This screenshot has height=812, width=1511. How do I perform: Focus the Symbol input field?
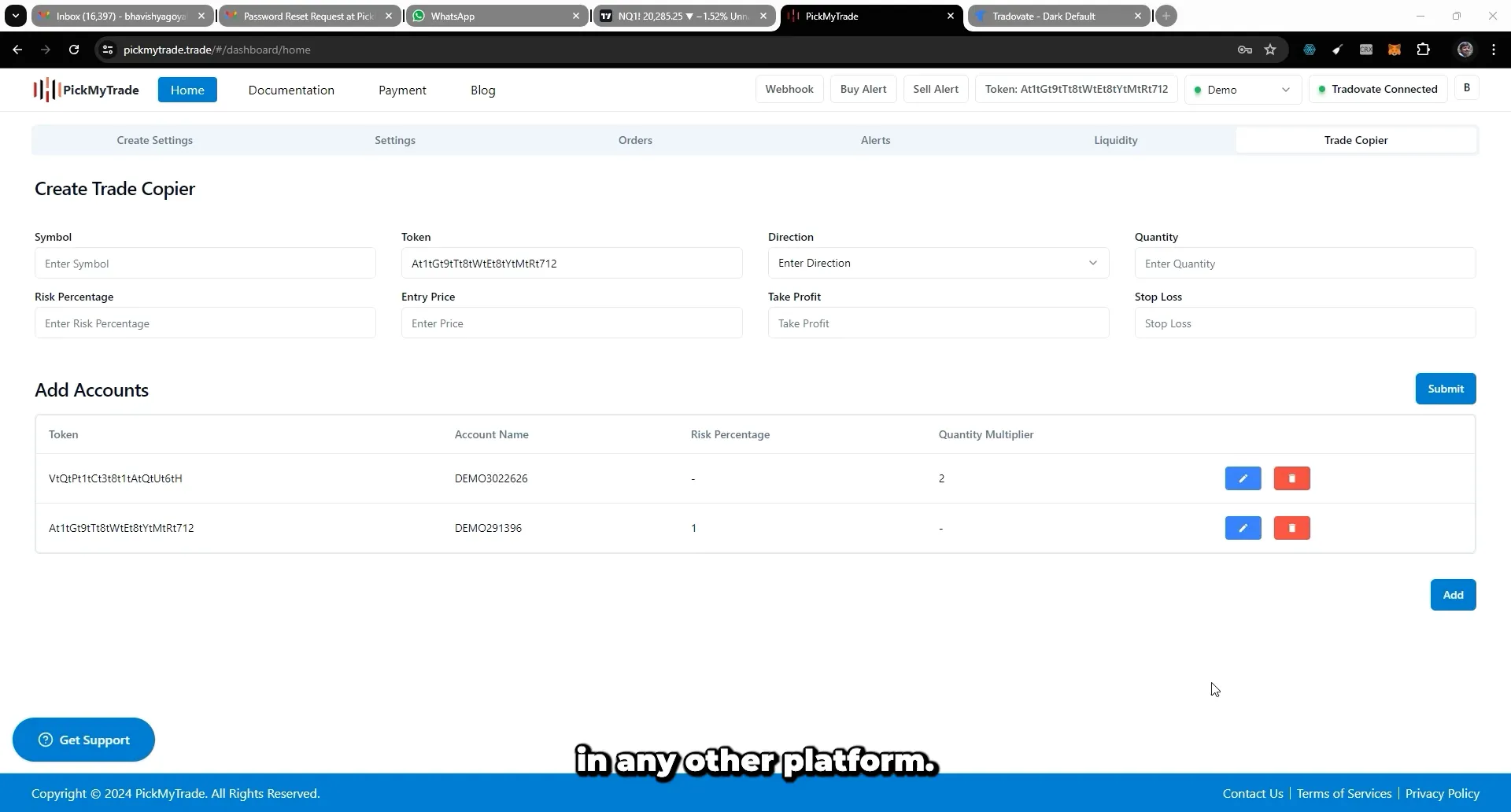coord(205,263)
